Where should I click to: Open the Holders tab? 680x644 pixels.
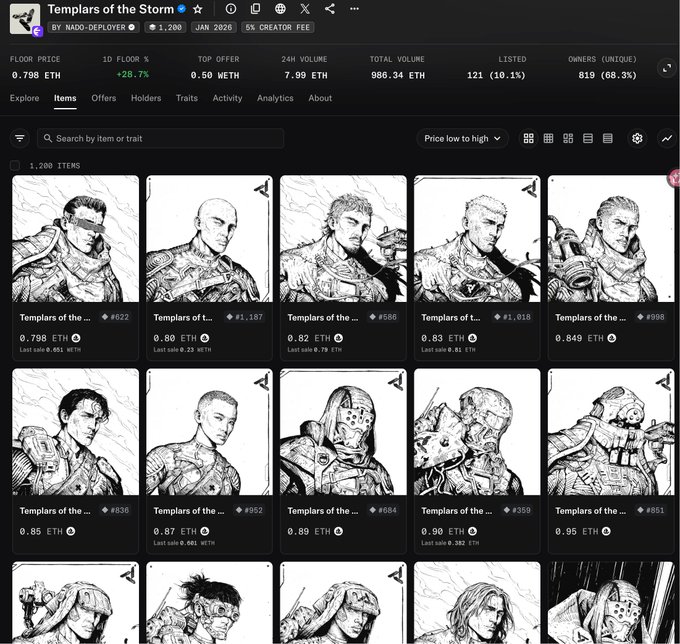coord(146,98)
